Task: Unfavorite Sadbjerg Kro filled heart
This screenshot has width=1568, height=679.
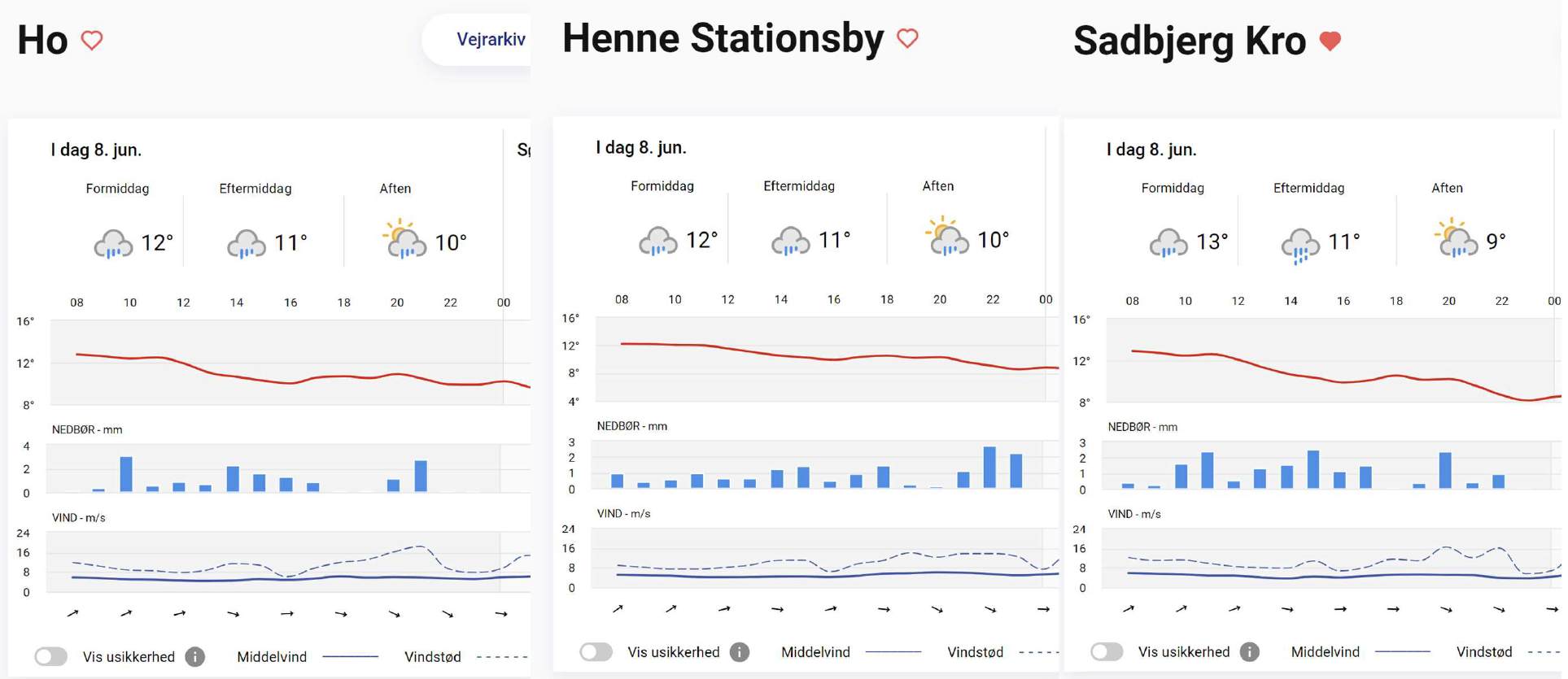Action: (x=1330, y=41)
